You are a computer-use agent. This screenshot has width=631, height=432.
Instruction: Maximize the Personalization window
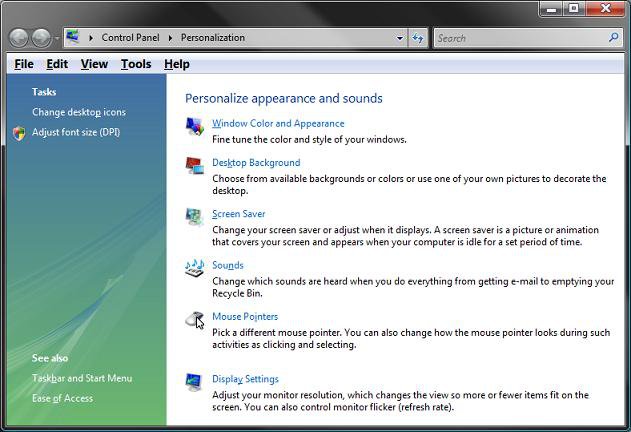tap(574, 9)
